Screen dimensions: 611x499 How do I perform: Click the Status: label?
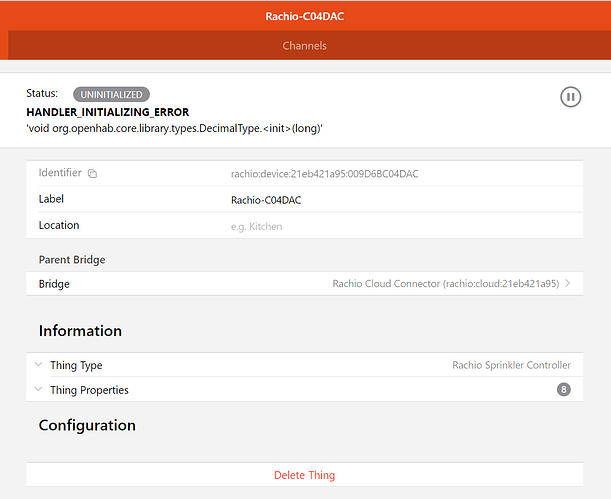click(42, 93)
